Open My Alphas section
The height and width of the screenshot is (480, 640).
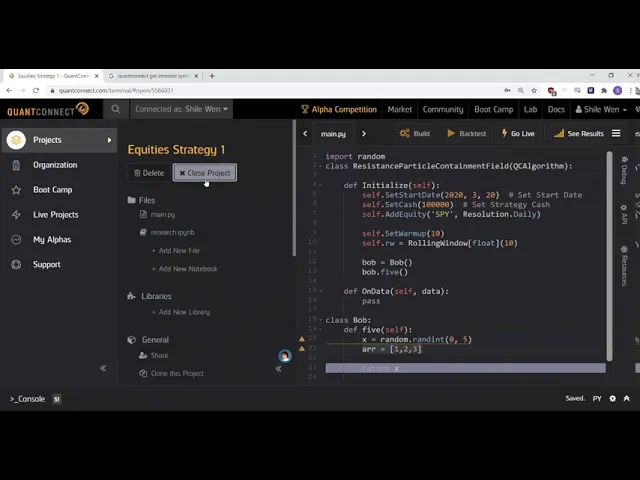52,240
